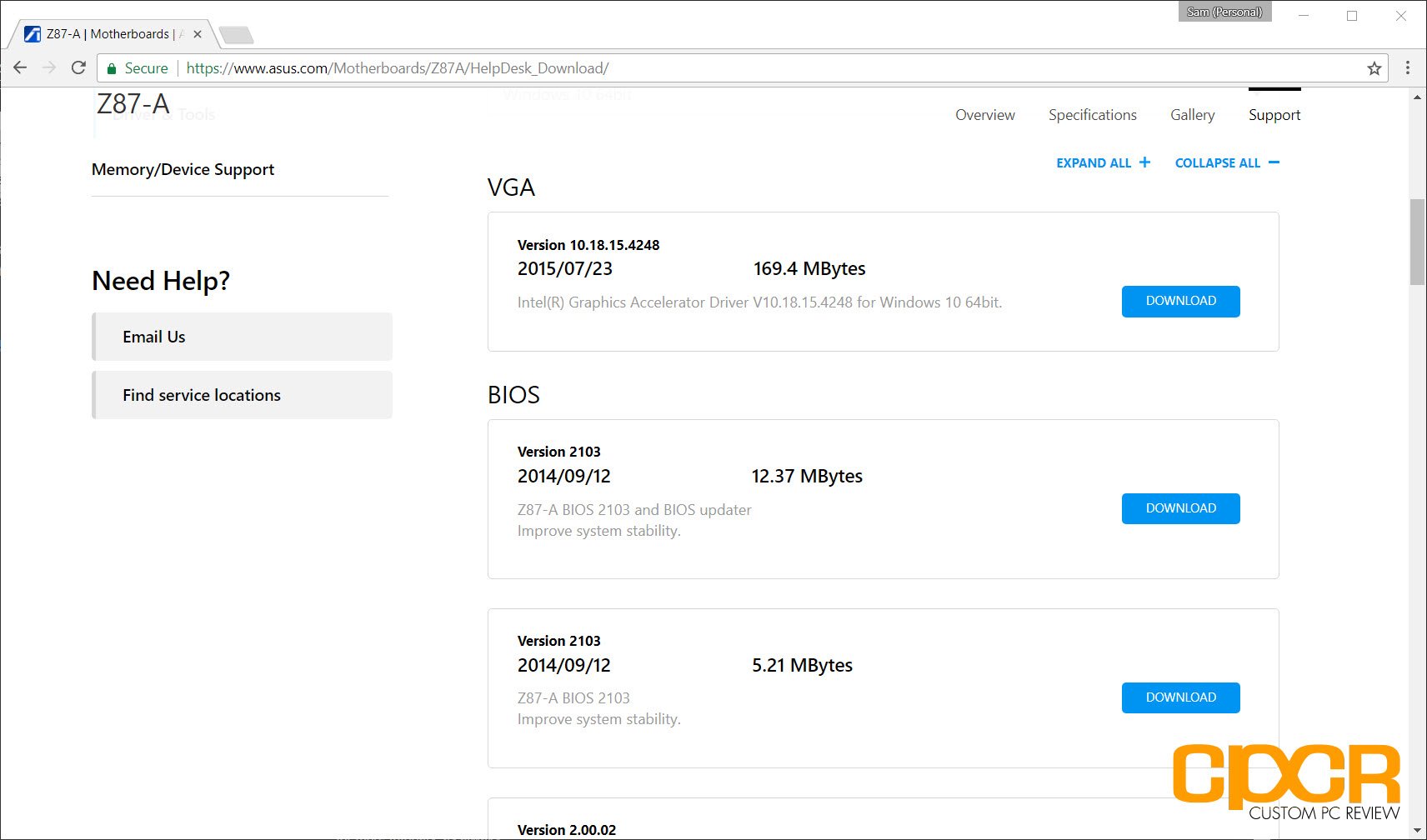
Task: Close the Z87-A Motherboards tab
Action: click(198, 34)
